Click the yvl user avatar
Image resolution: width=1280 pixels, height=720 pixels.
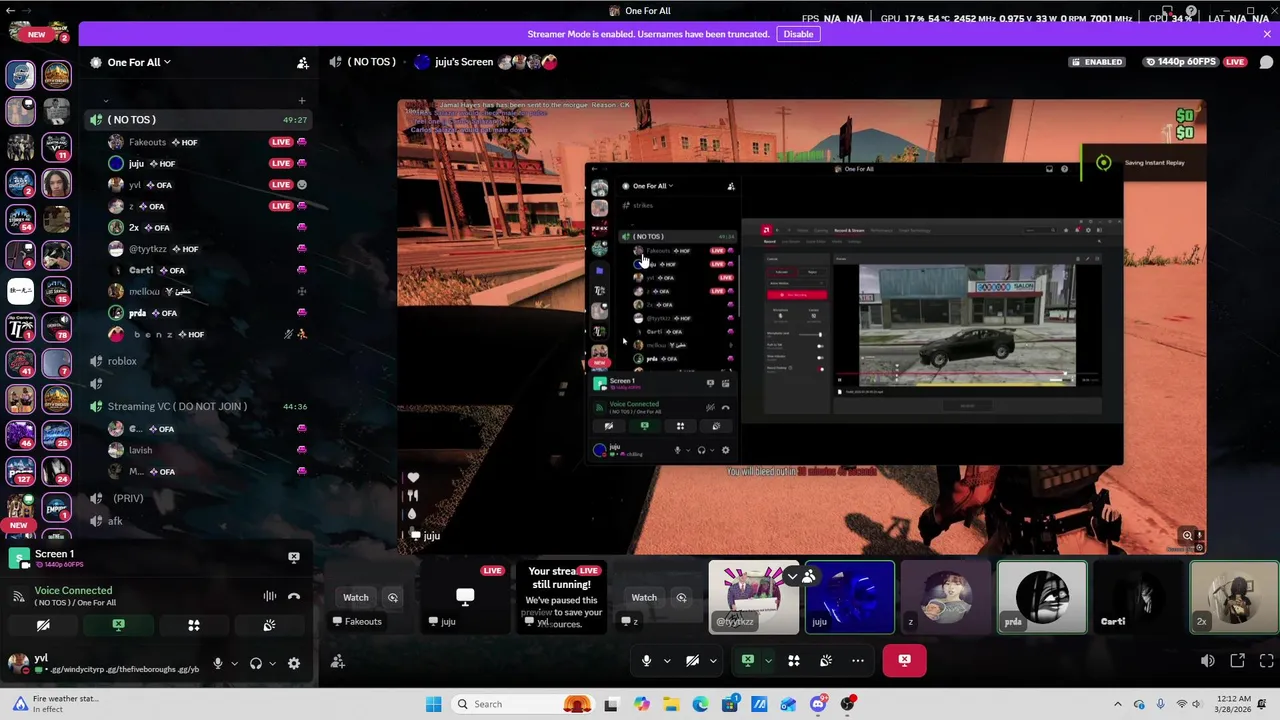(x=19, y=662)
